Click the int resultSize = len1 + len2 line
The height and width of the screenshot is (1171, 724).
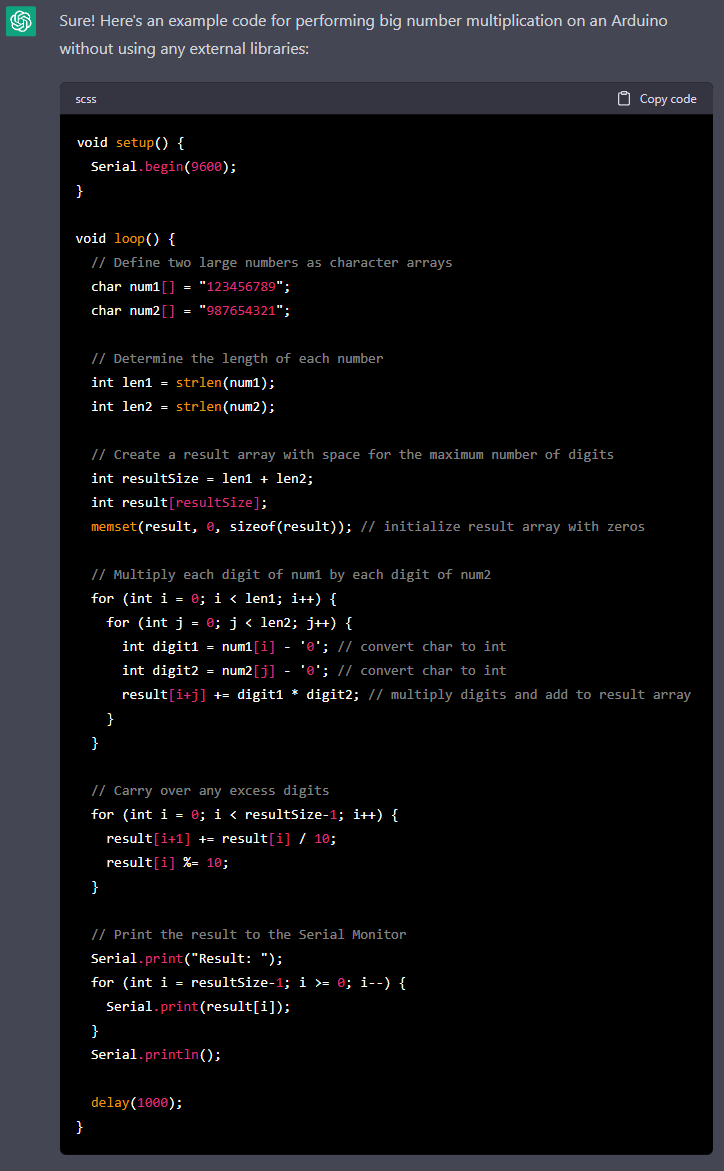pyautogui.click(x=202, y=478)
